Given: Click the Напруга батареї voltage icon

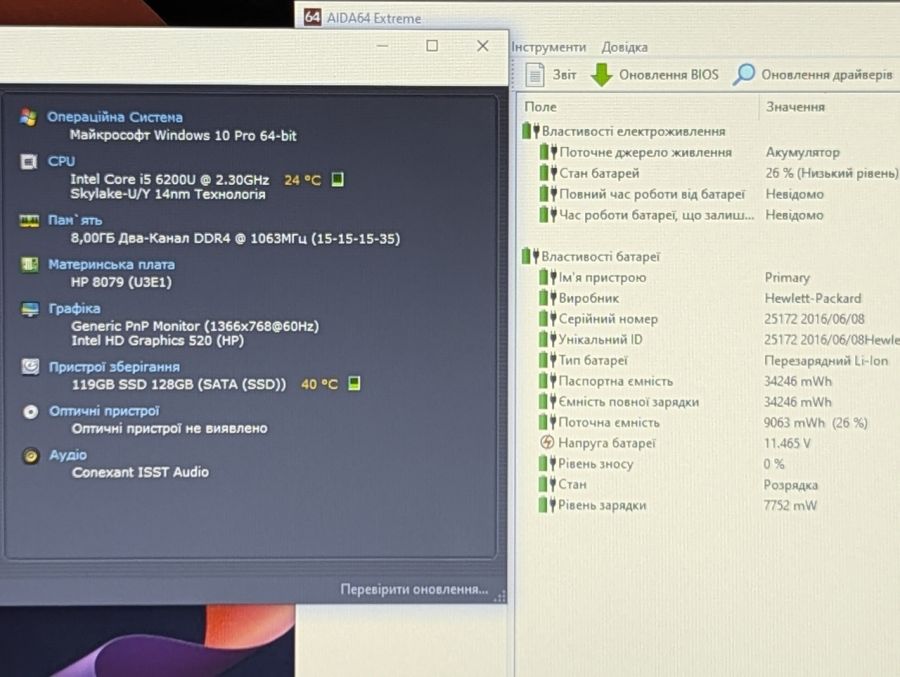Looking at the screenshot, I should coord(548,443).
